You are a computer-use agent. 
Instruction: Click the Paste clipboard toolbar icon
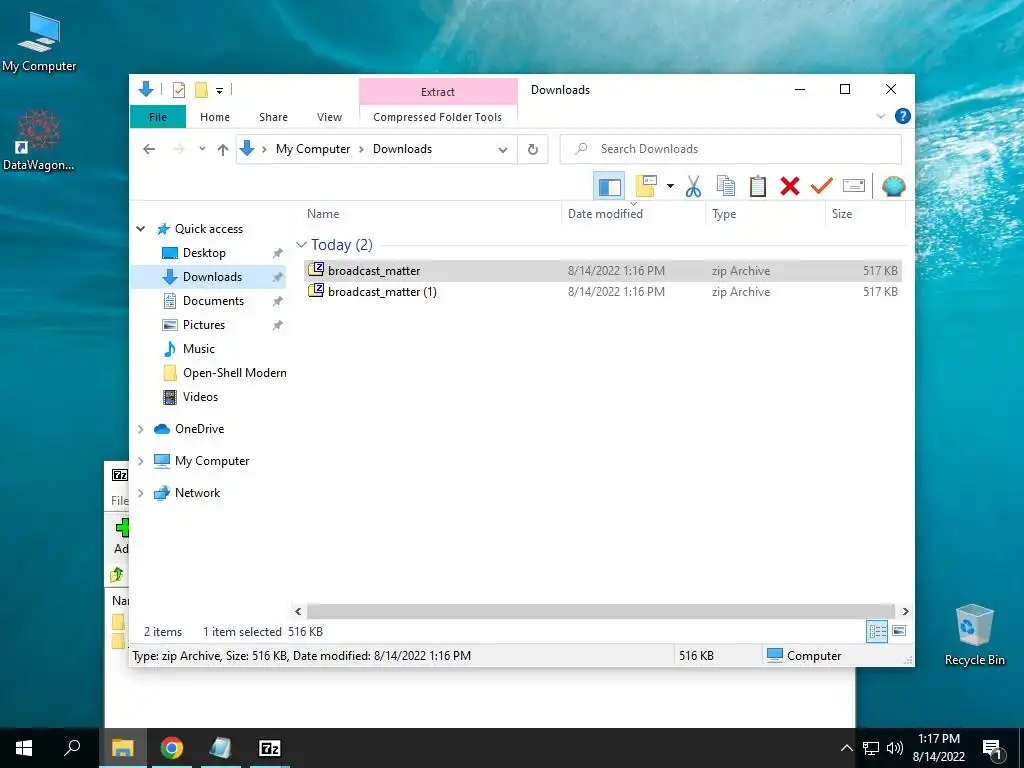click(758, 187)
